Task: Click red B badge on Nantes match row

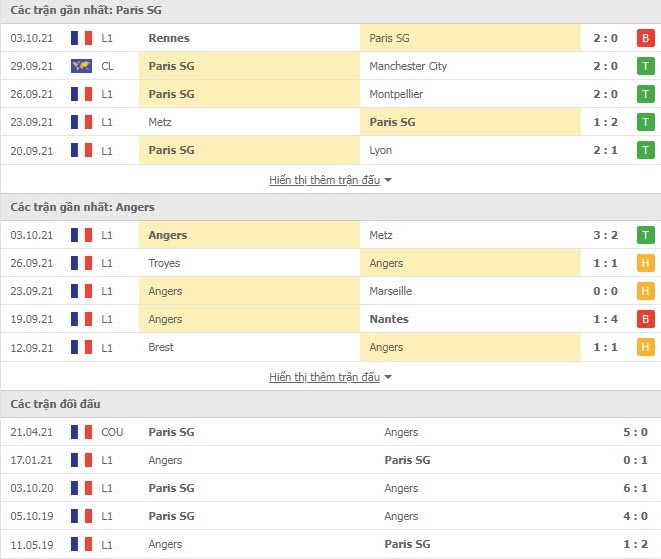Action: pos(645,319)
